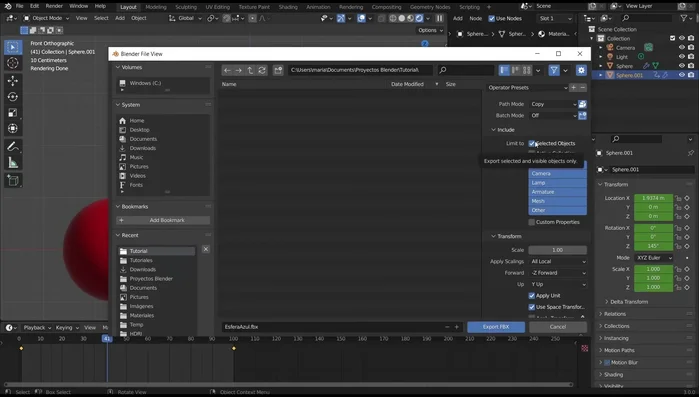Select the Measure tool
699x397 pixels.
pyautogui.click(x=12, y=163)
